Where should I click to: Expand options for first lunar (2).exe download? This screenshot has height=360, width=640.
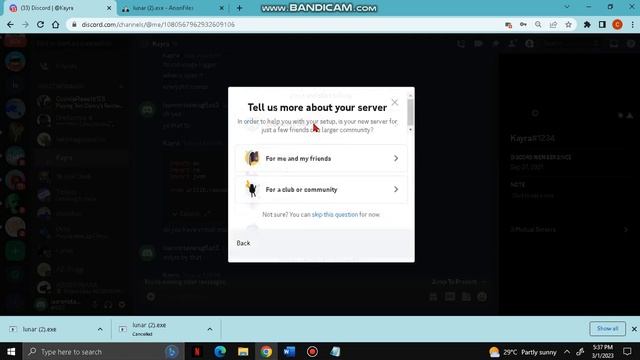[100, 329]
